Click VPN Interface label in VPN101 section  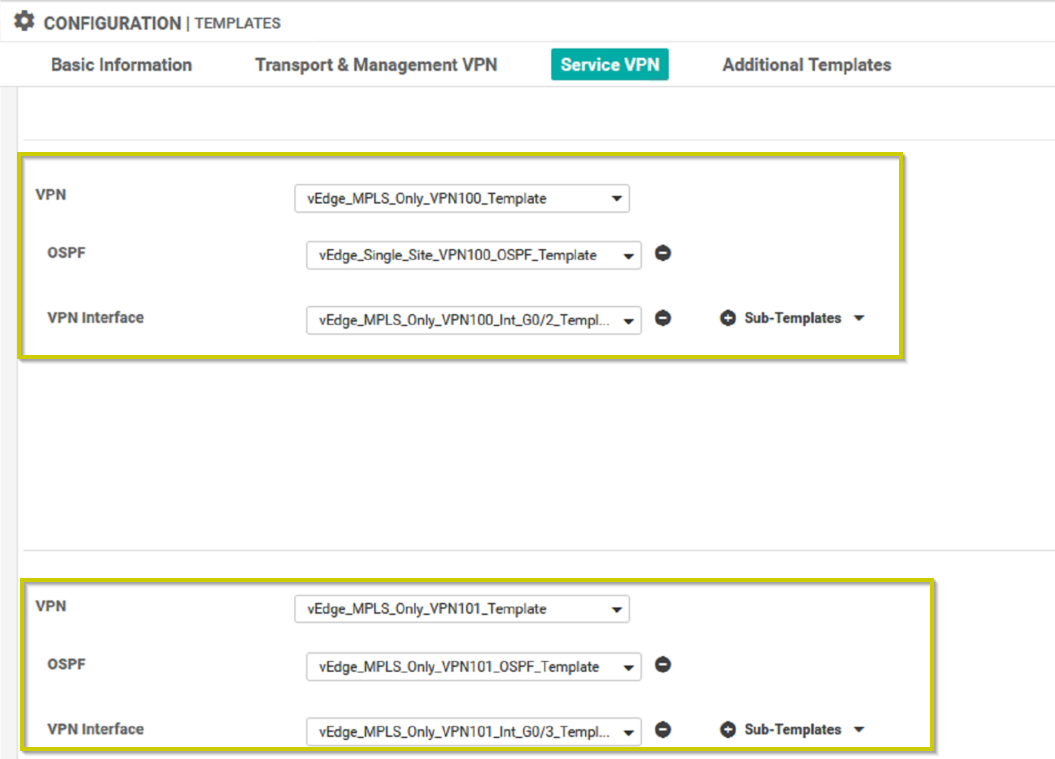96,729
